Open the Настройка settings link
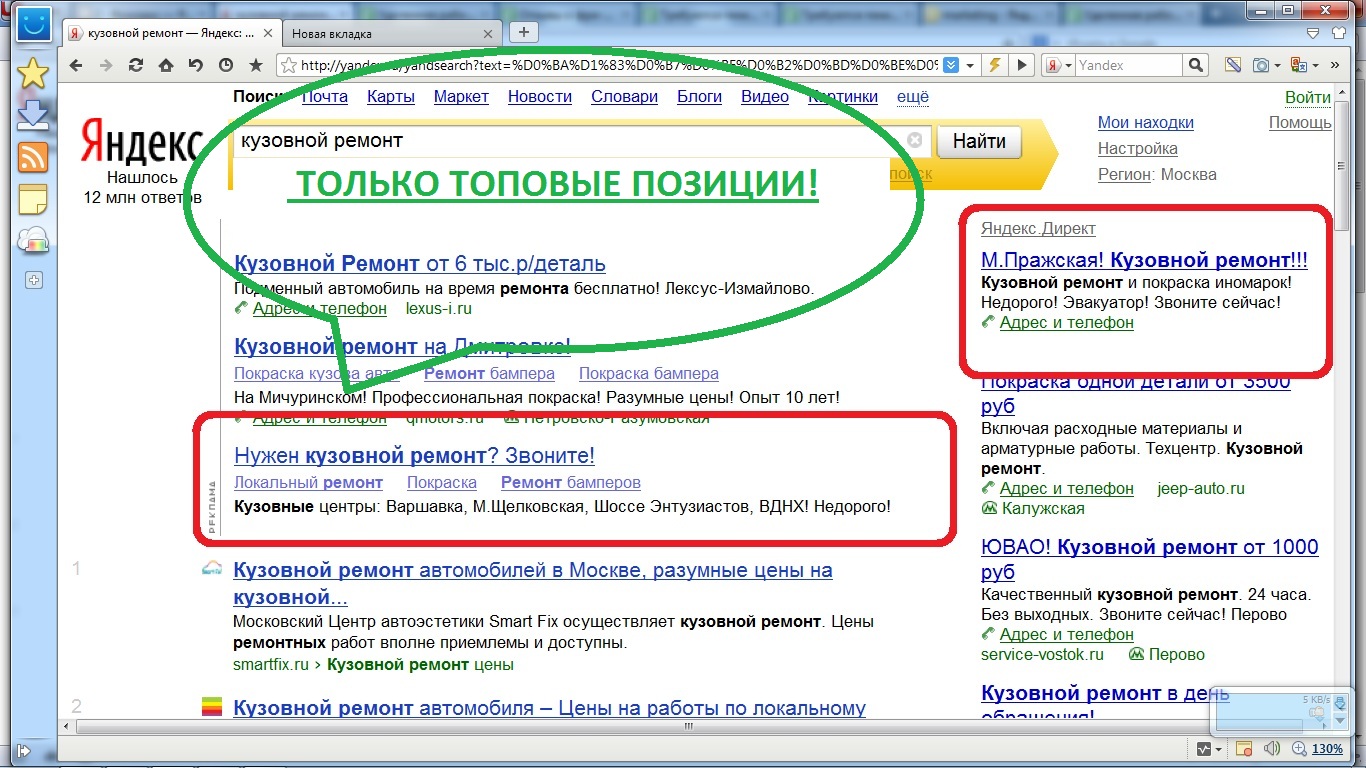Image resolution: width=1366 pixels, height=768 pixels. pyautogui.click(x=1138, y=148)
